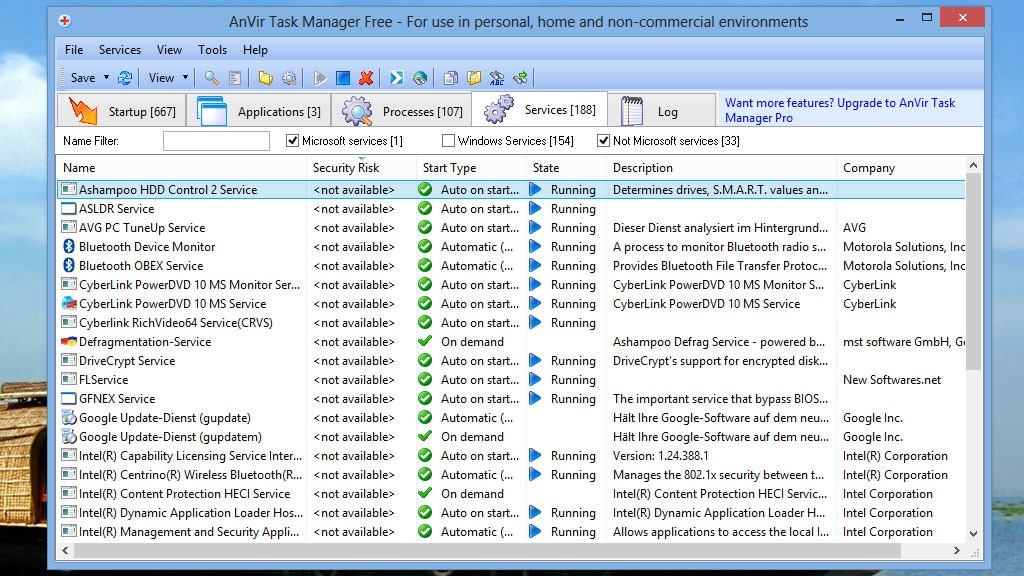Open the File menu
Image resolution: width=1024 pixels, height=576 pixels.
click(x=74, y=50)
